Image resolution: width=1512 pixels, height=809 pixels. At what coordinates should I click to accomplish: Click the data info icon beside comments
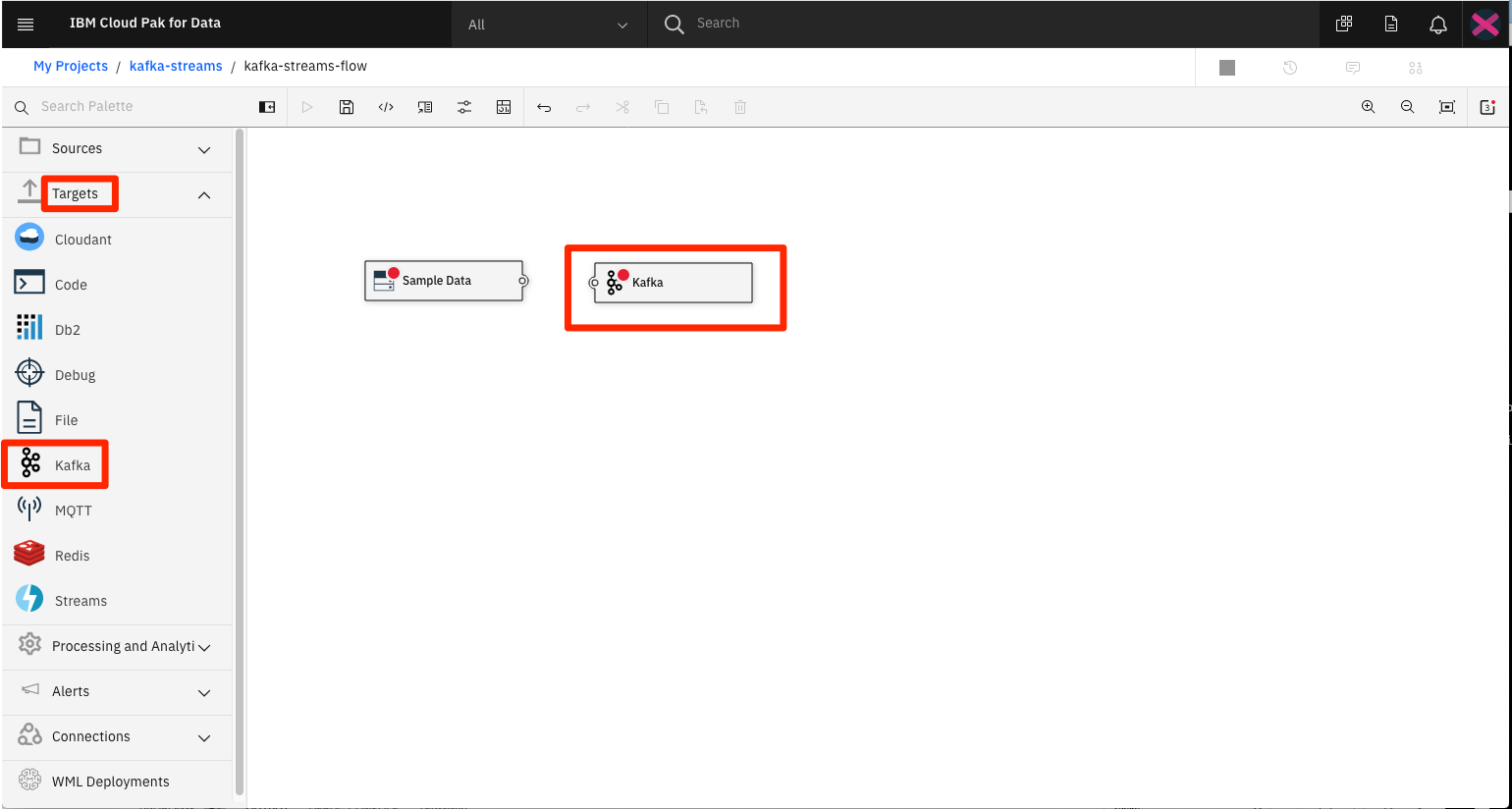click(1416, 68)
